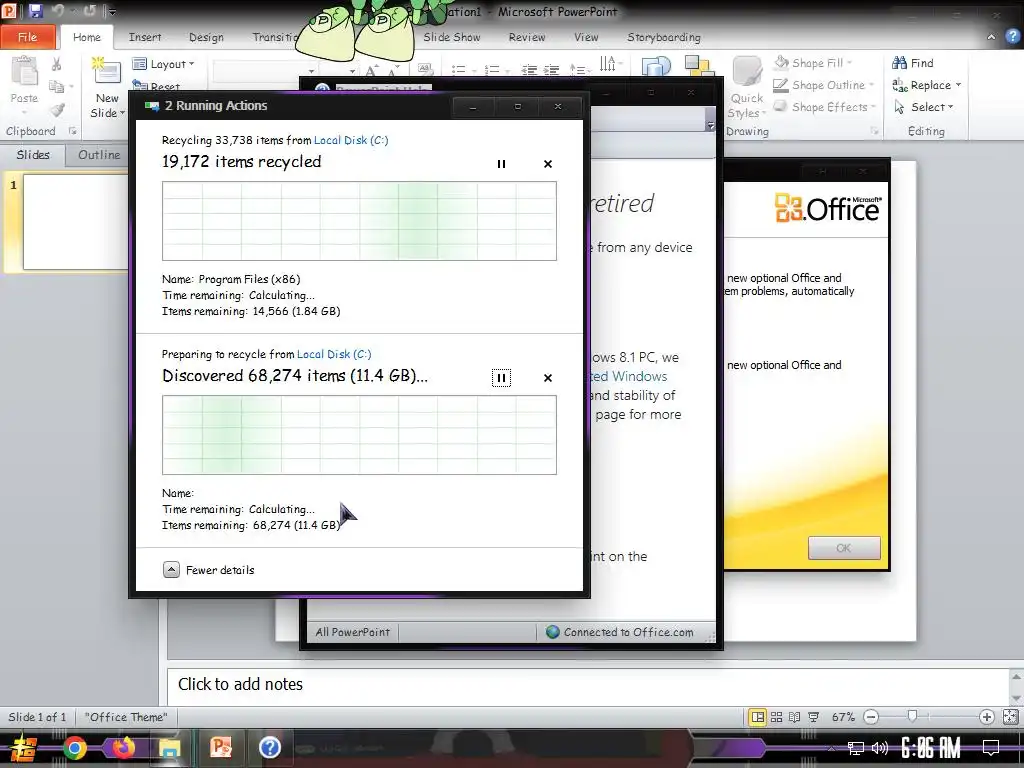
Task: Pause the Program Files (x86) recycling operation
Action: click(501, 164)
